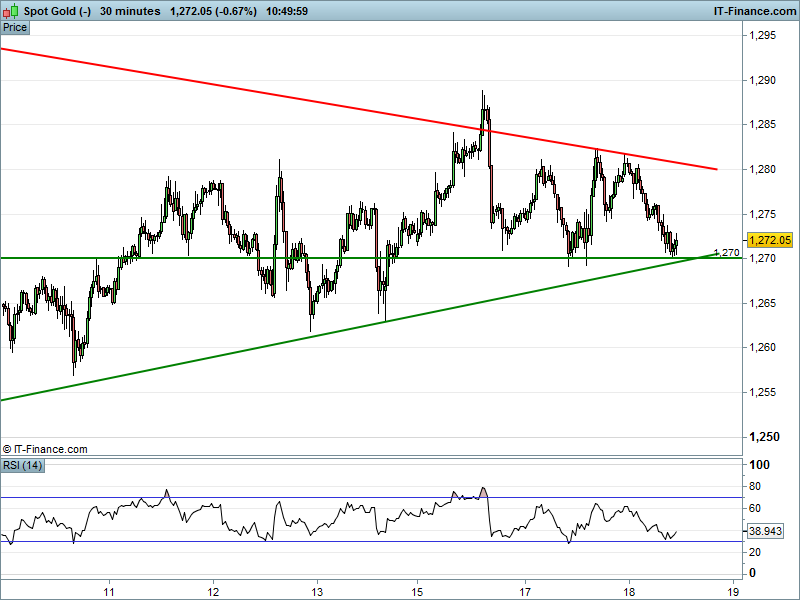Click the bold 1,250 price axis label

click(764, 437)
